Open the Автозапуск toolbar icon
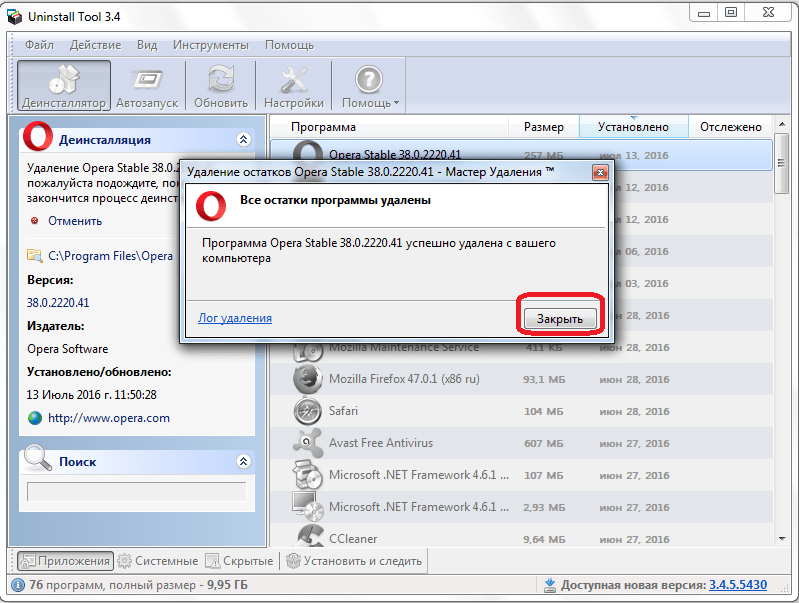799x603 pixels. click(147, 86)
